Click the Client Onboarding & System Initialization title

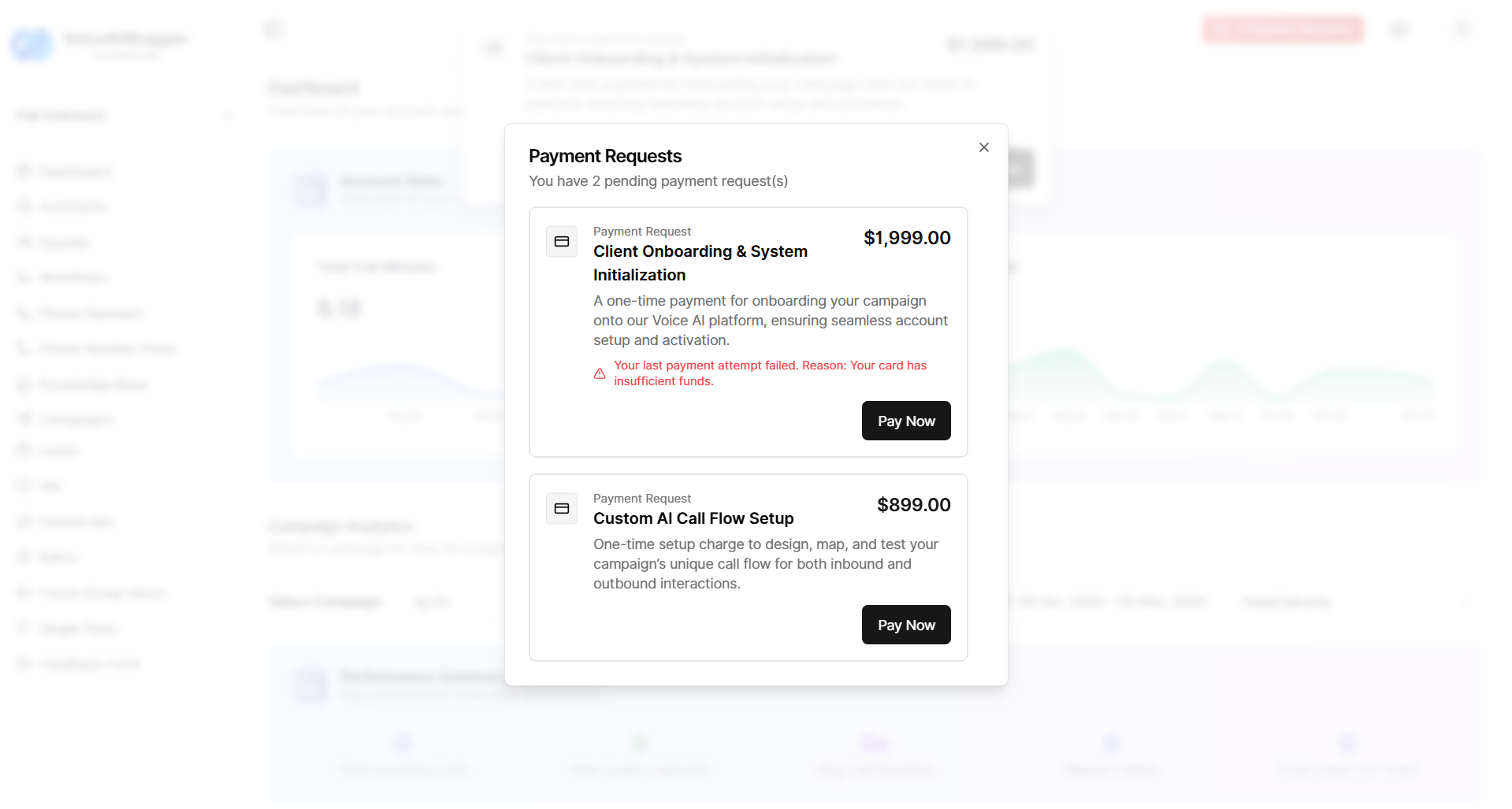(x=700, y=263)
